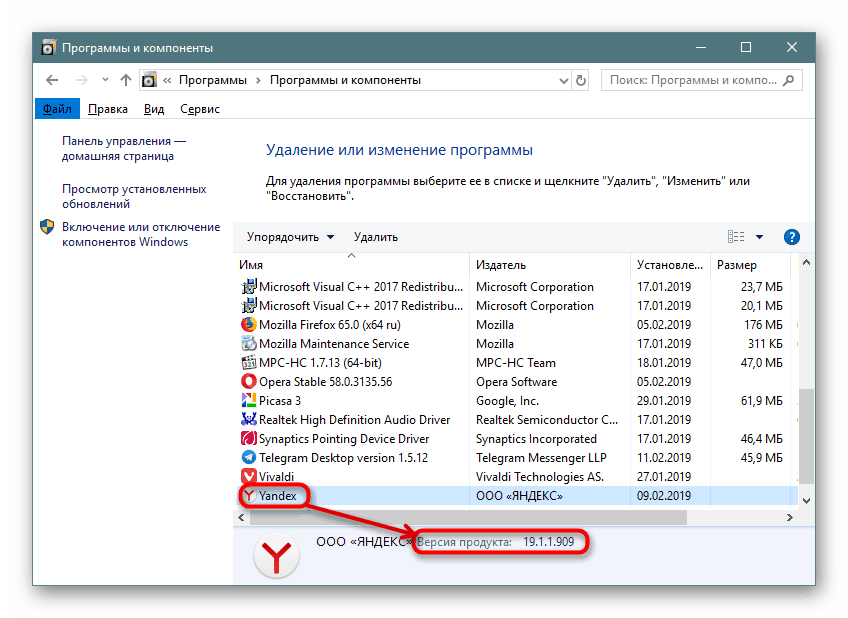Sort by the Размер column header
The height and width of the screenshot is (618, 848).
tap(750, 265)
